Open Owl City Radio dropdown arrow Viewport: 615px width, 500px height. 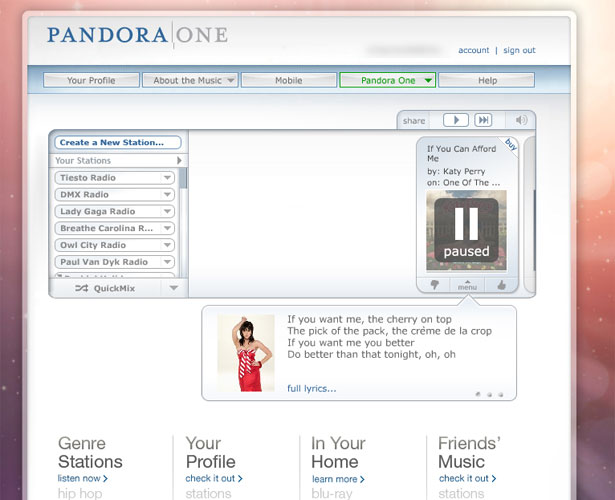click(167, 245)
